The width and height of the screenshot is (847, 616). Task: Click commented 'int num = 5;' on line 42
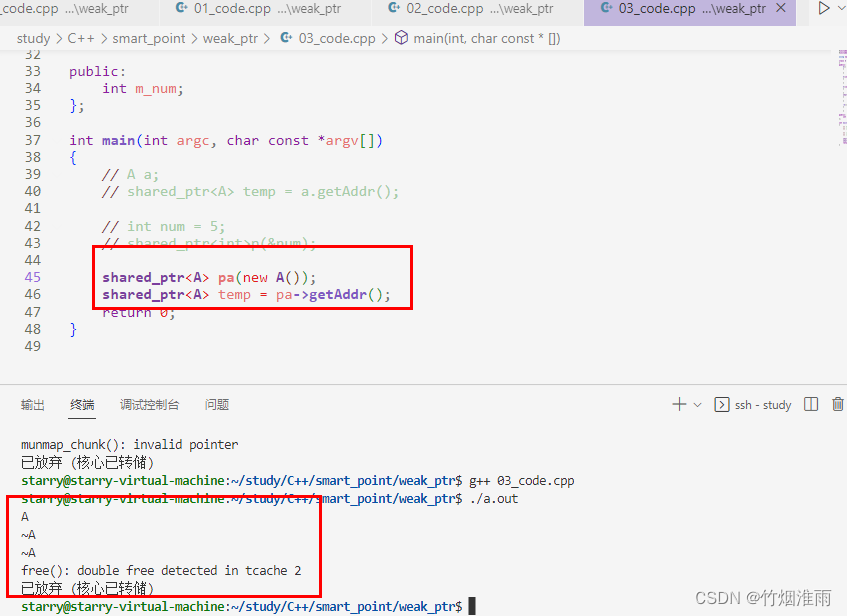point(176,226)
